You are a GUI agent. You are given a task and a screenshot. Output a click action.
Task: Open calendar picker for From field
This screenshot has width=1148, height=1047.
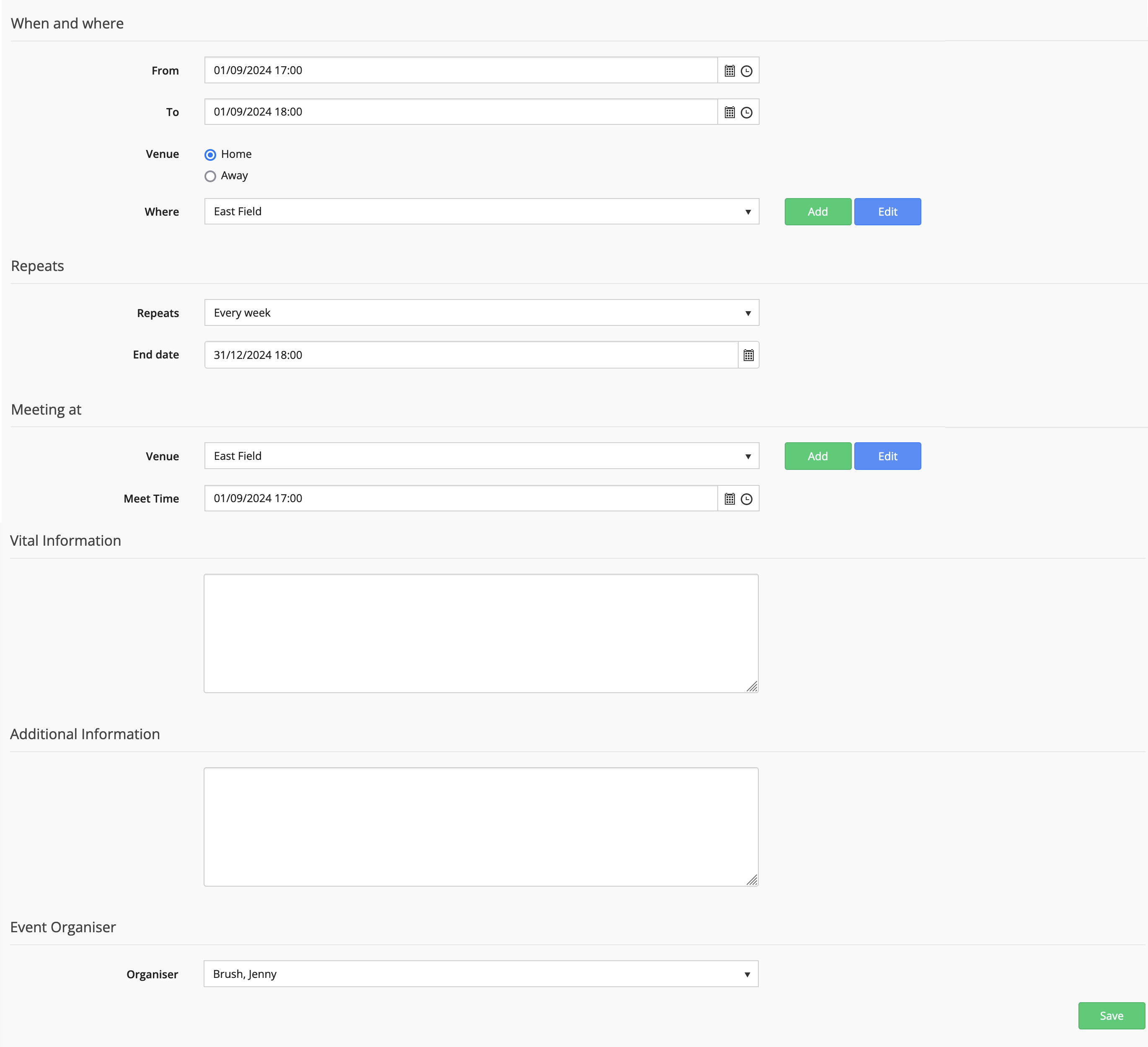point(729,71)
